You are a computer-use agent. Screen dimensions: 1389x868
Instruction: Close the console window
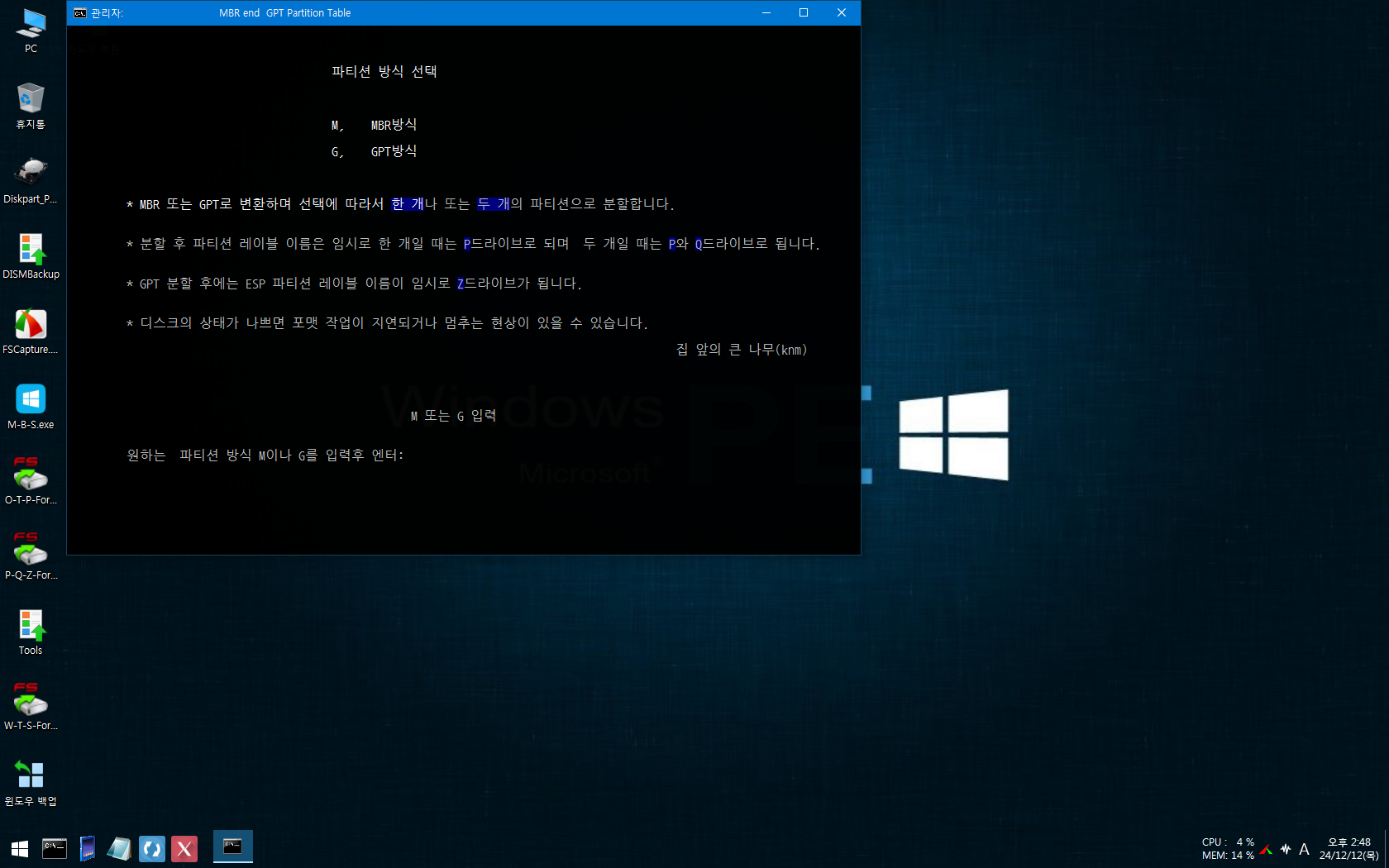pos(842,13)
